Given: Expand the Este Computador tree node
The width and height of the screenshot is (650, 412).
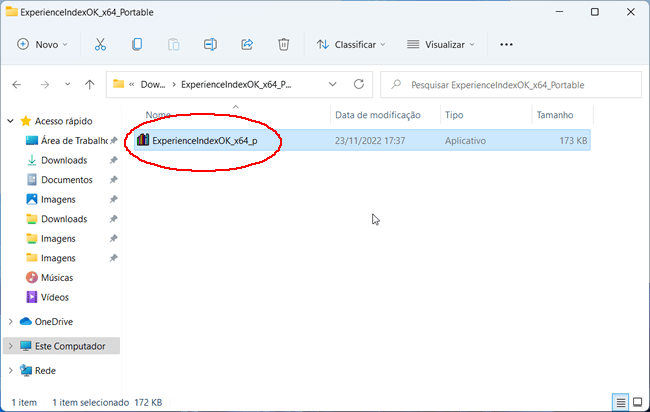Looking at the screenshot, I should coord(10,345).
